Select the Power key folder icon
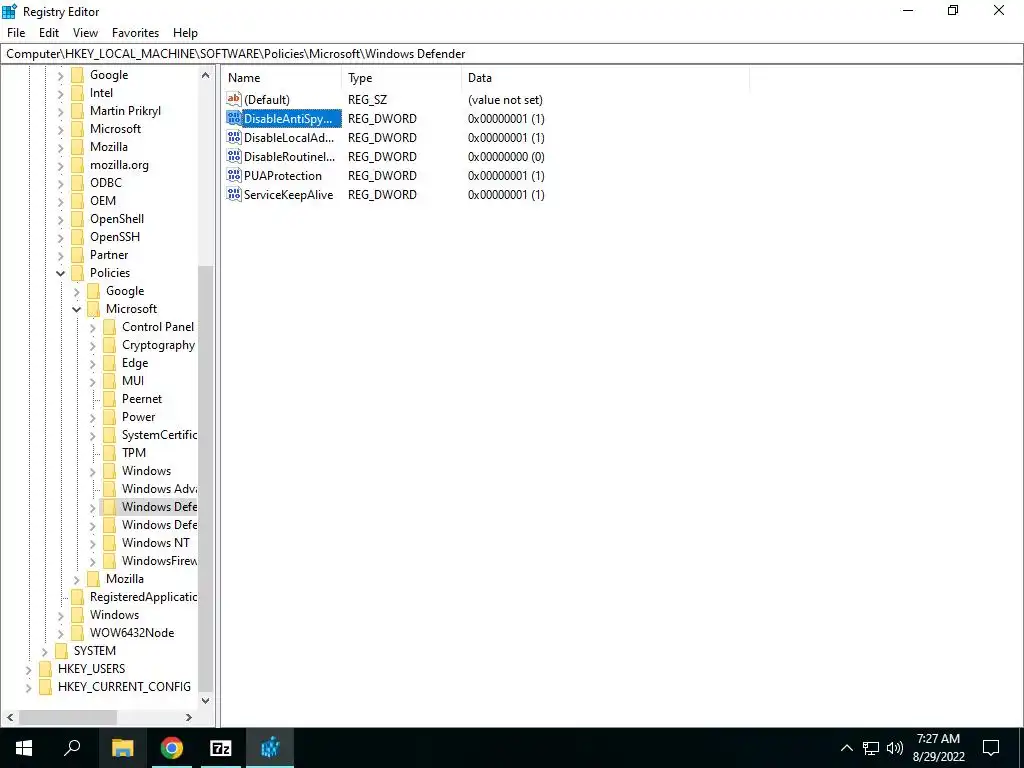 110,417
